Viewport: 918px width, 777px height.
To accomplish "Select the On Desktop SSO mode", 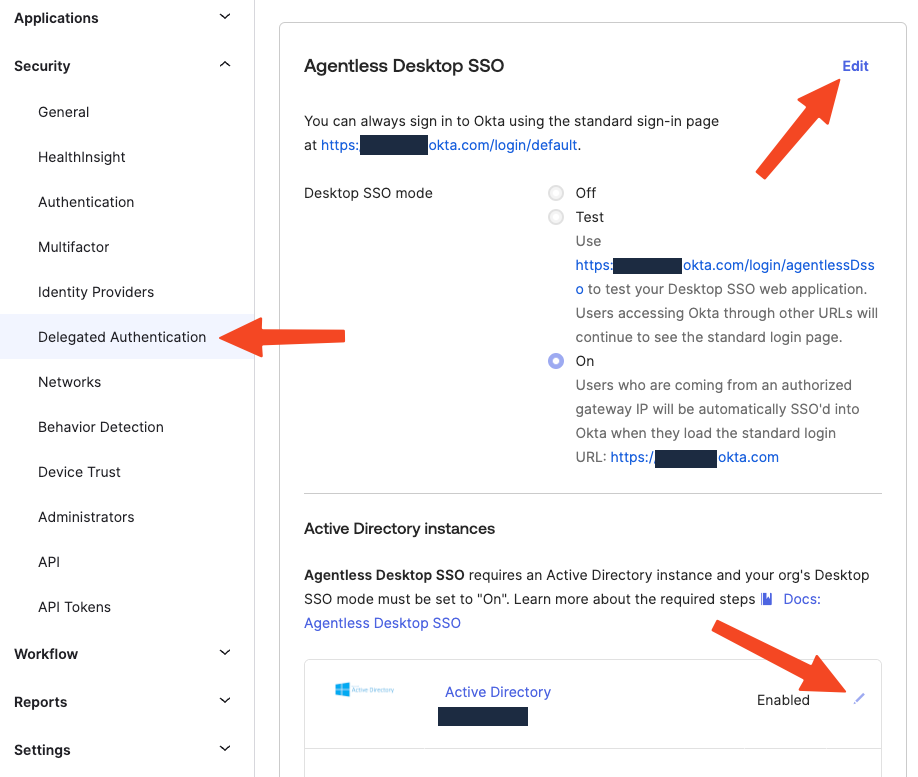I will [x=556, y=361].
